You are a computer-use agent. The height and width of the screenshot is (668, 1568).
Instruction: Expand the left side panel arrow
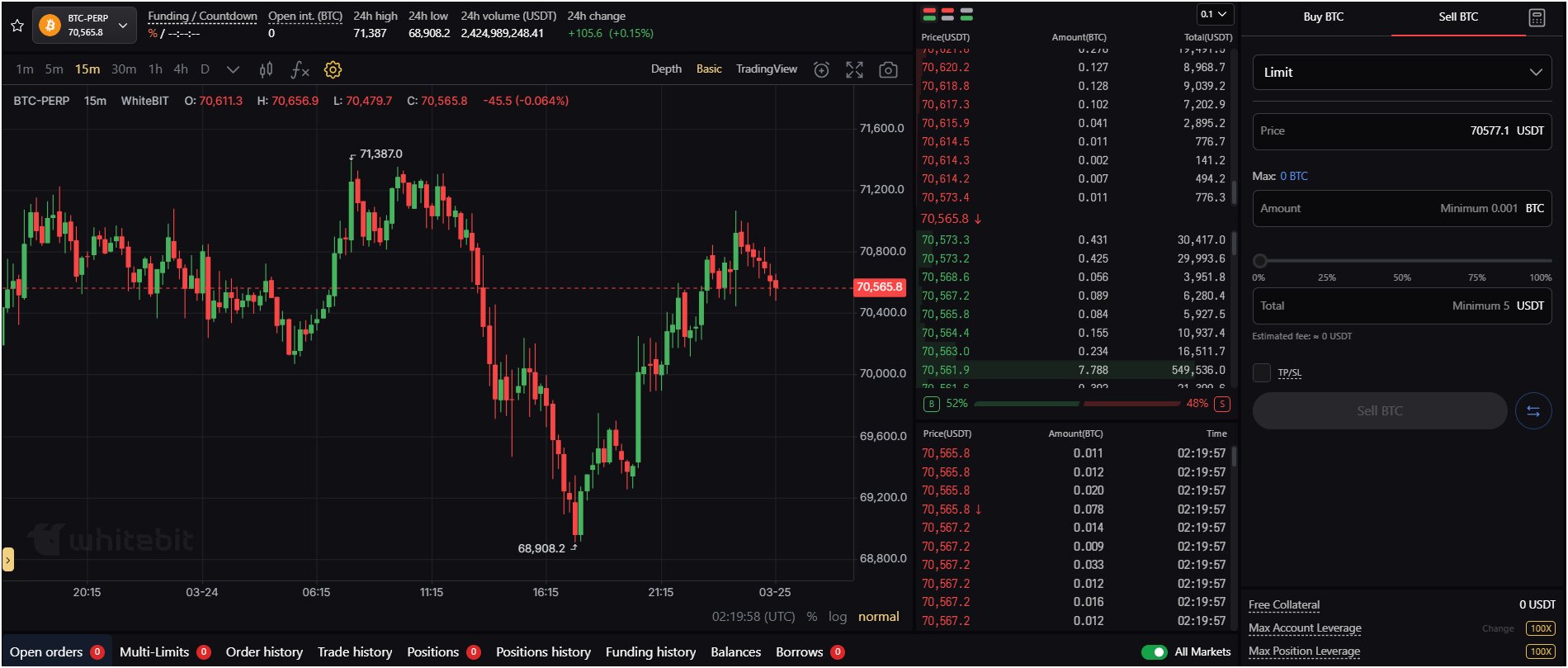point(7,560)
